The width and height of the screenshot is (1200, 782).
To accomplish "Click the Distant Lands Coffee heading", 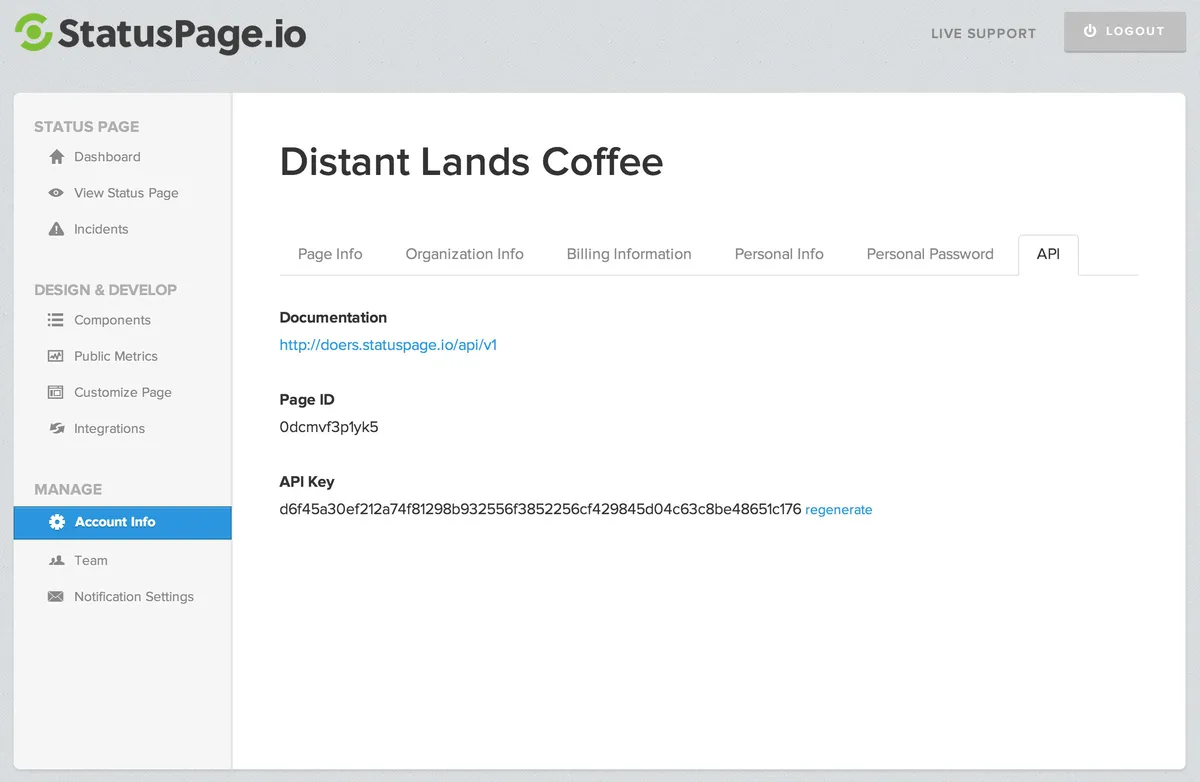I will (471, 161).
